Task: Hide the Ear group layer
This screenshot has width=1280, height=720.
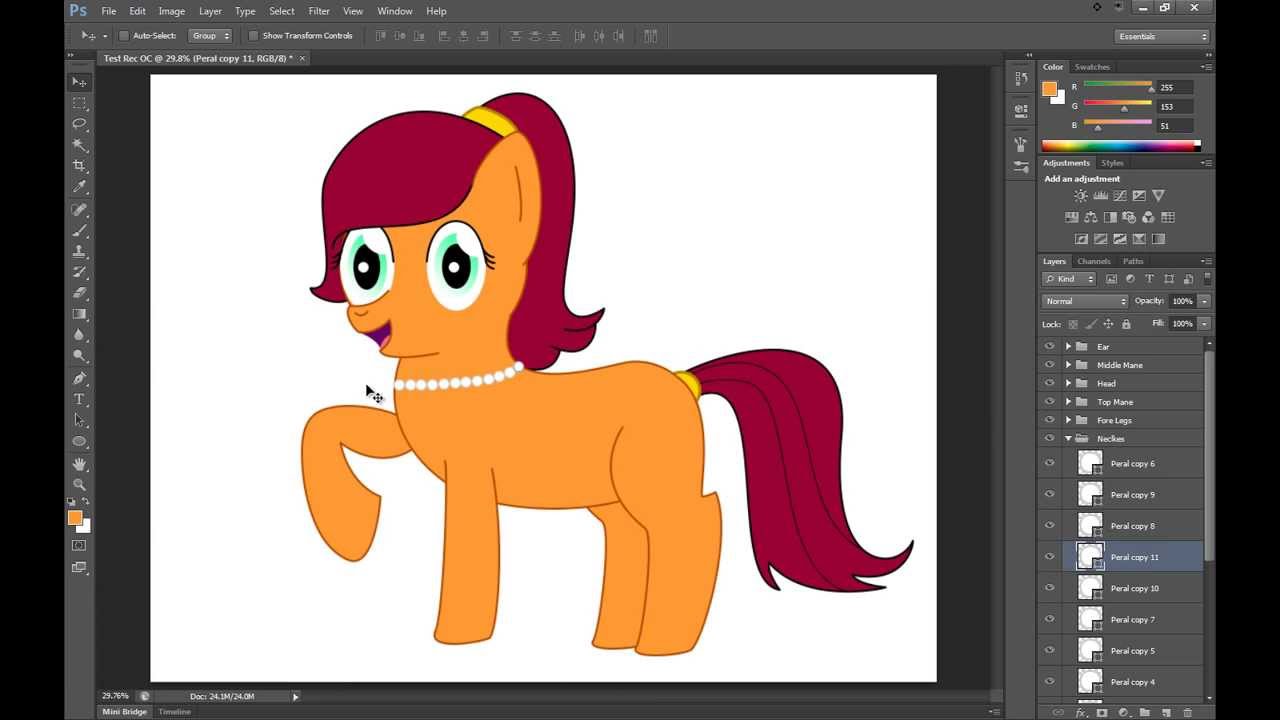Action: tap(1049, 347)
